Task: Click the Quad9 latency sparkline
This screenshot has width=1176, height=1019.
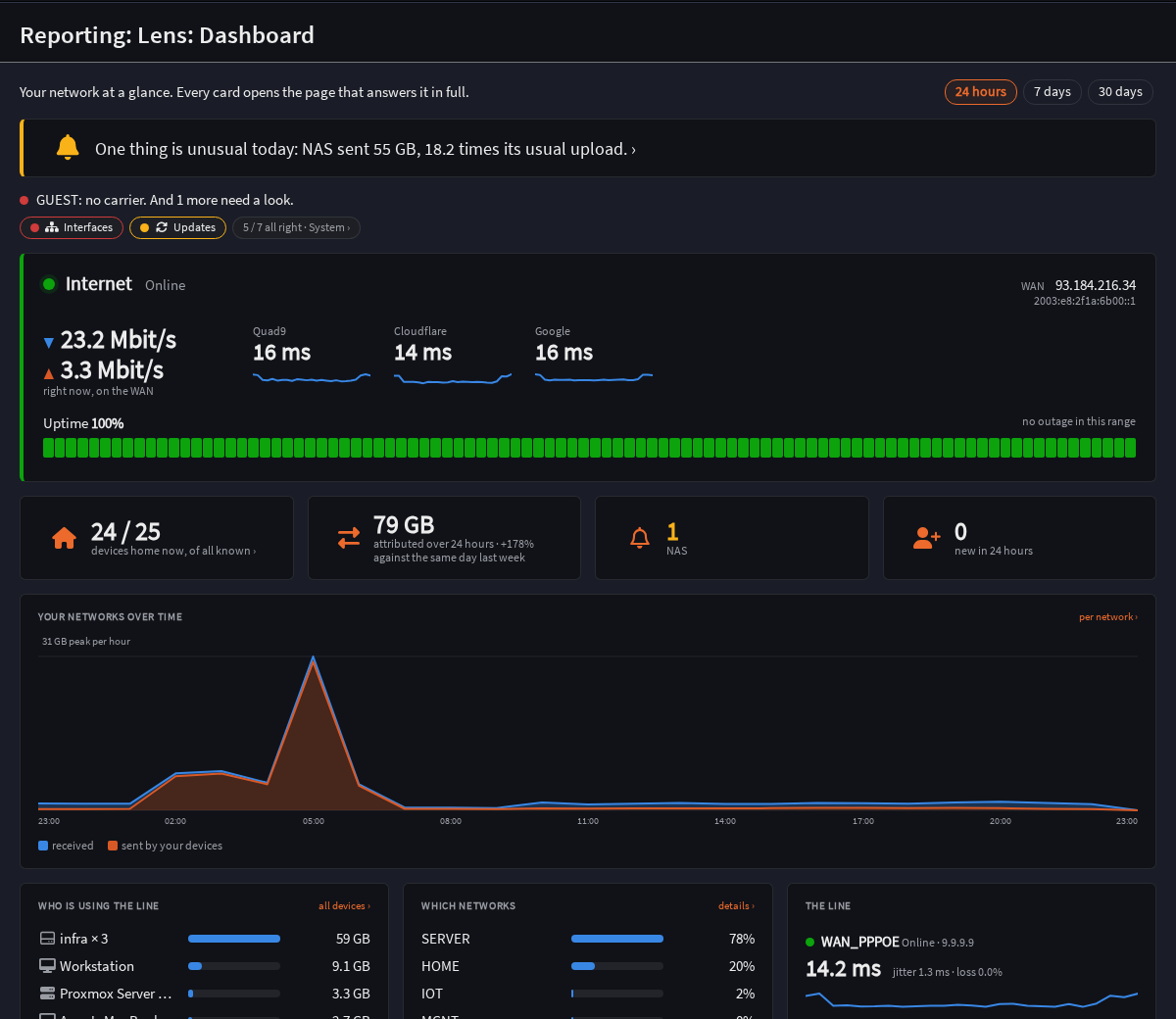Action: click(x=312, y=377)
